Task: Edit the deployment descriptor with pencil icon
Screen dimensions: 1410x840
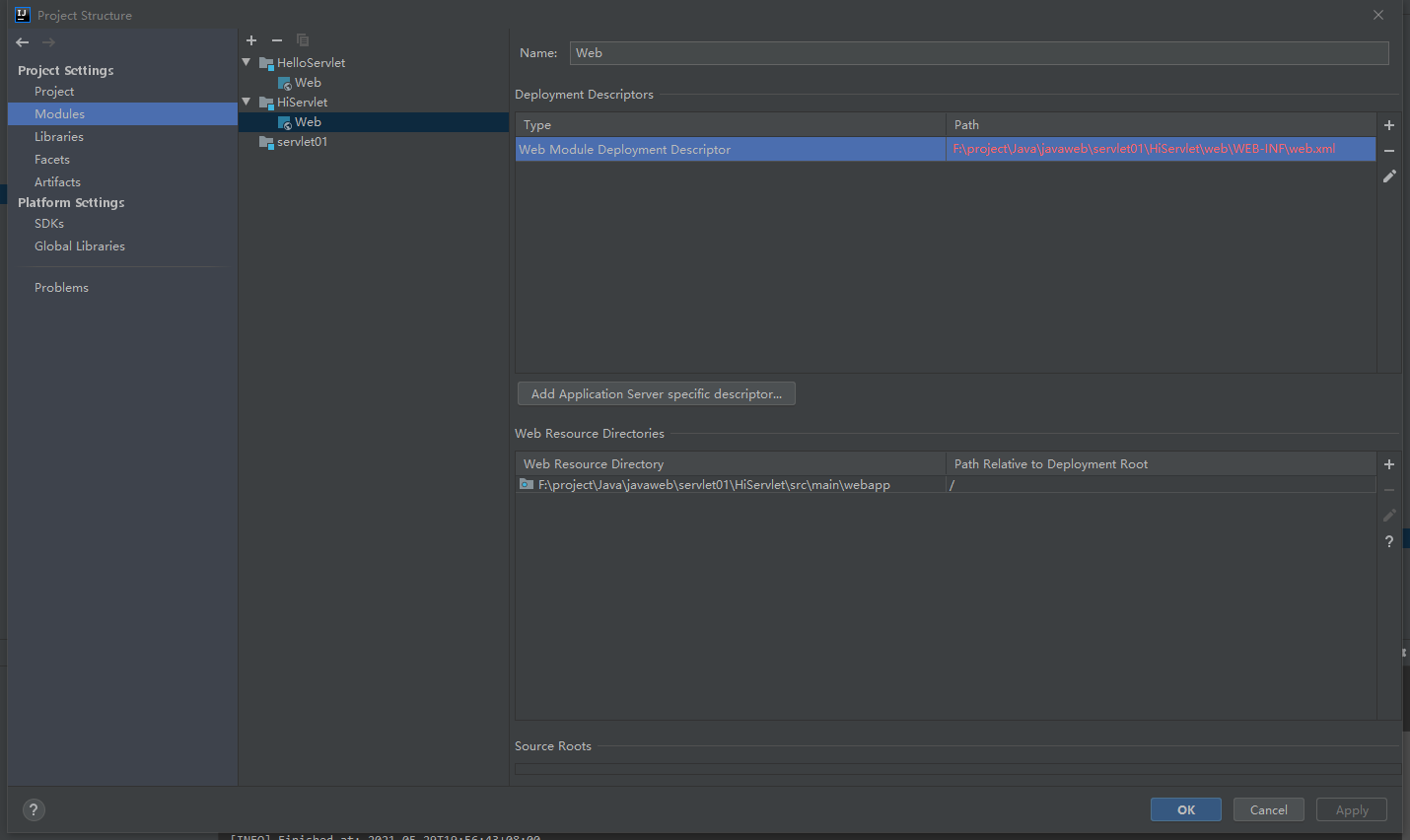Action: pos(1389,176)
